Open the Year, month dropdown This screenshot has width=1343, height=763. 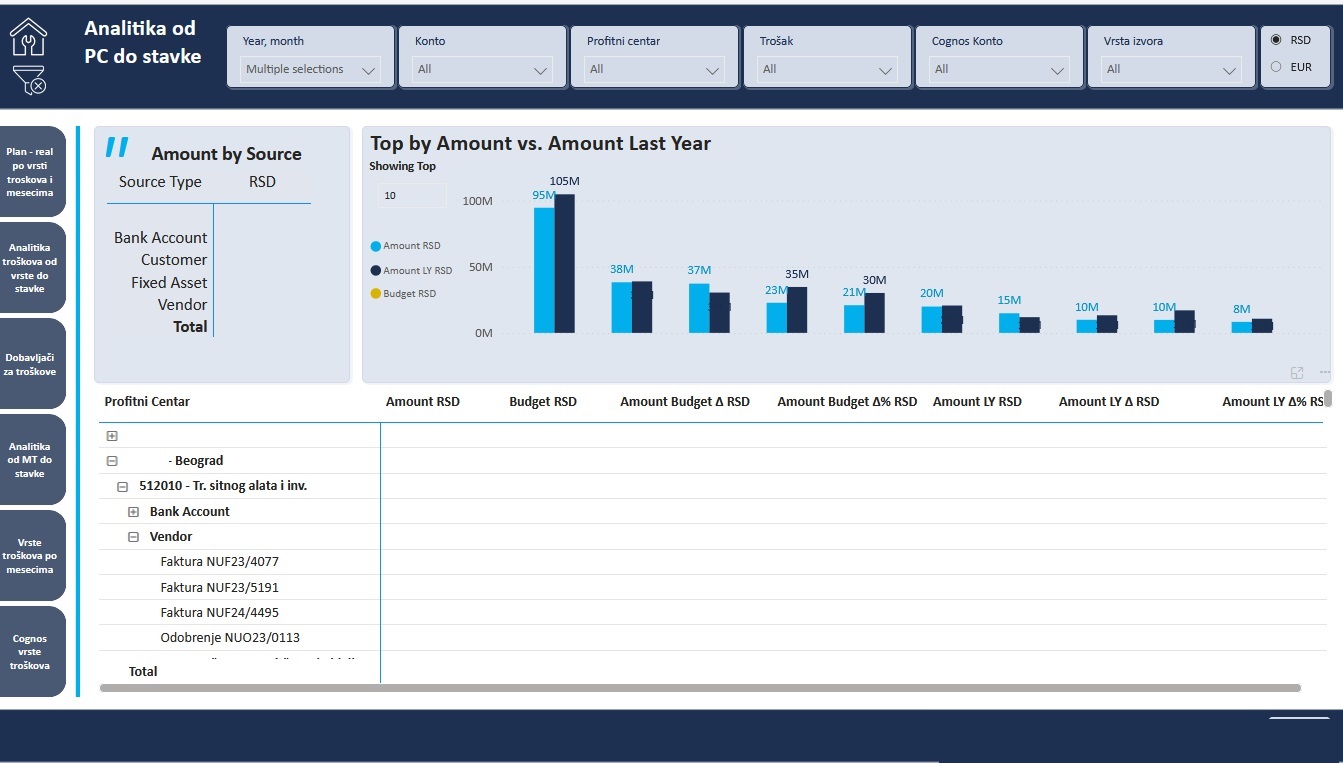tap(311, 69)
